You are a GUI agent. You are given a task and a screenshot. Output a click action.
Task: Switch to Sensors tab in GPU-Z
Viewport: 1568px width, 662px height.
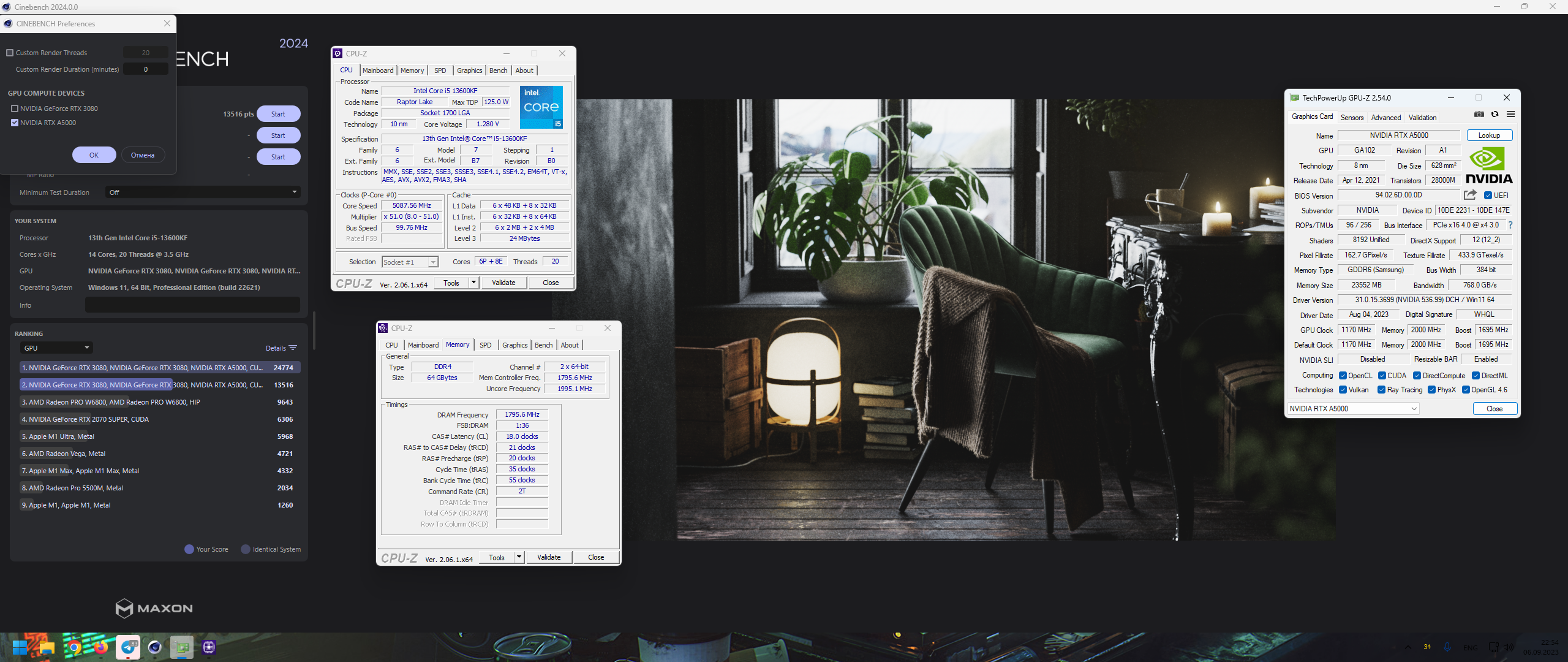pyautogui.click(x=1352, y=118)
